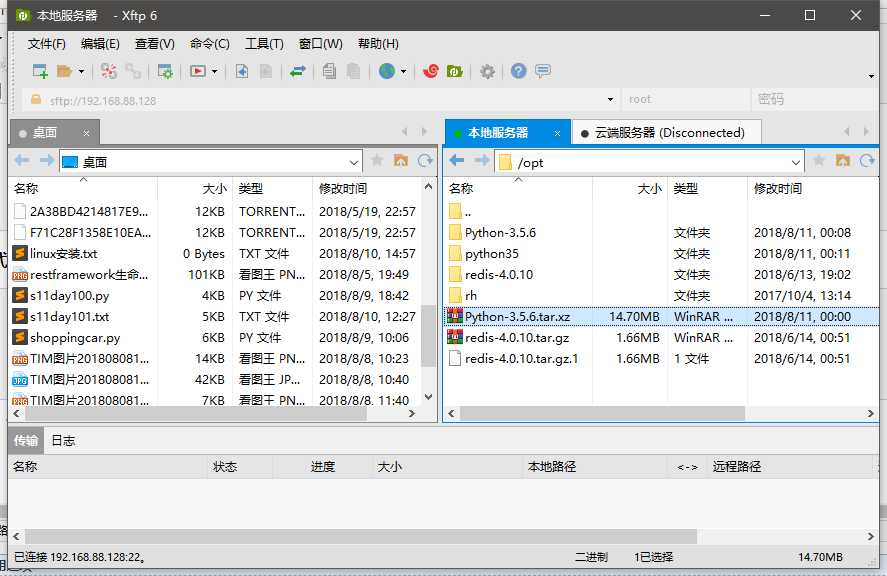
Task: Click the Copy documents icon
Action: 329,71
